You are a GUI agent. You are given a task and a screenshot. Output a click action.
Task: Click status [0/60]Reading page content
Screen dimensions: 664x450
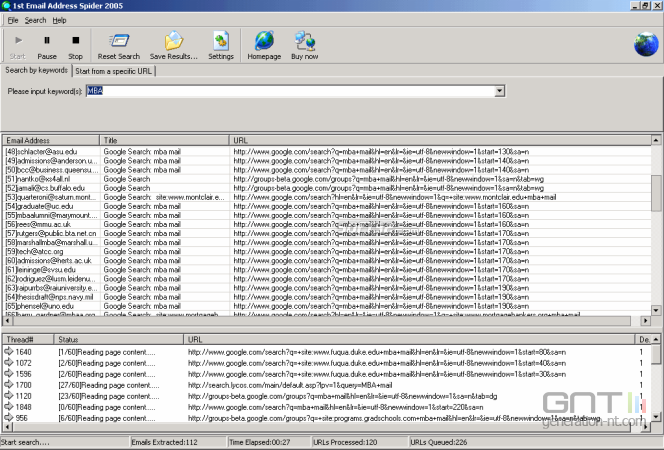107,407
